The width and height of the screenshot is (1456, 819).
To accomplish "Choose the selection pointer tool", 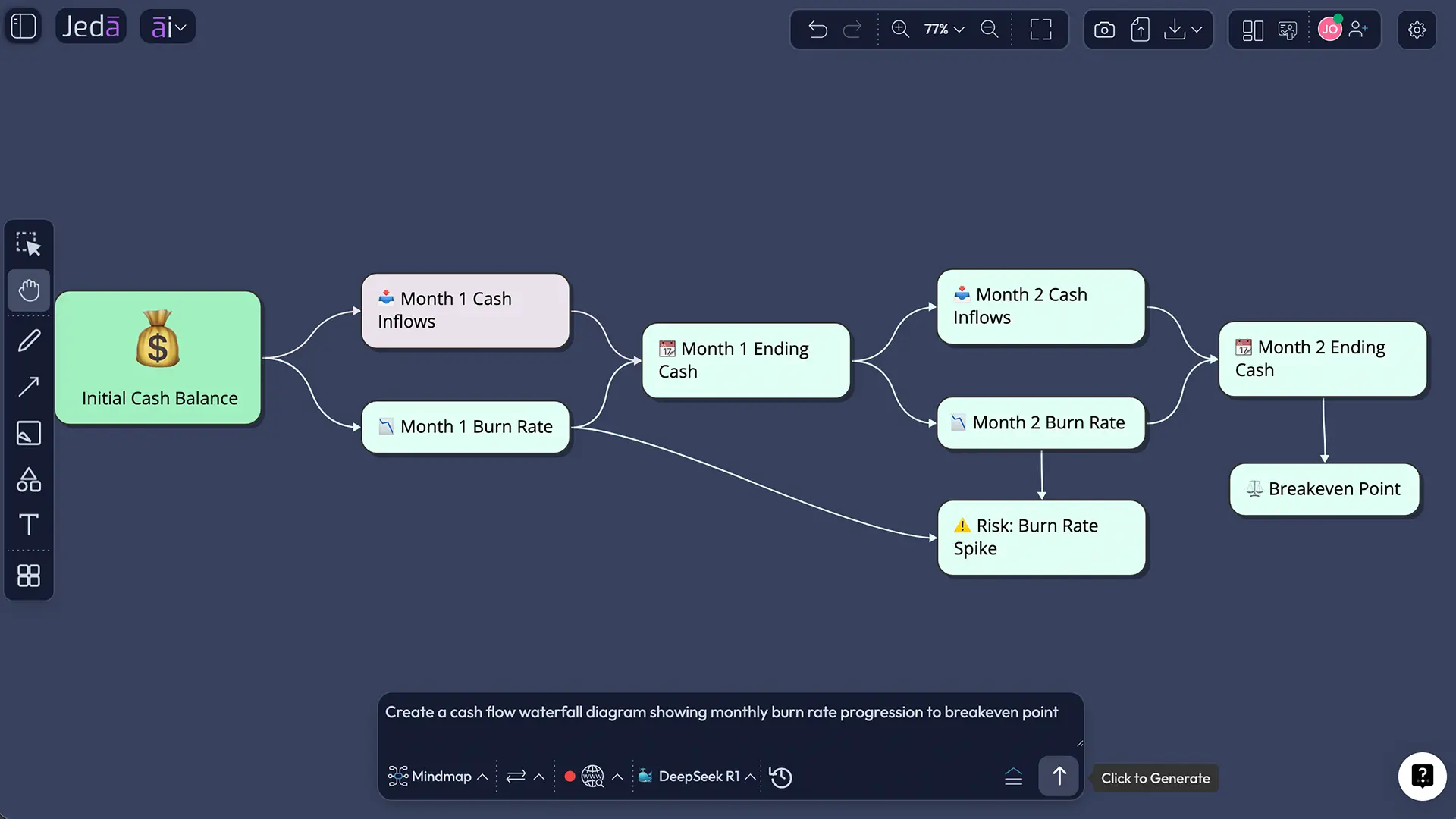I will 29,244.
